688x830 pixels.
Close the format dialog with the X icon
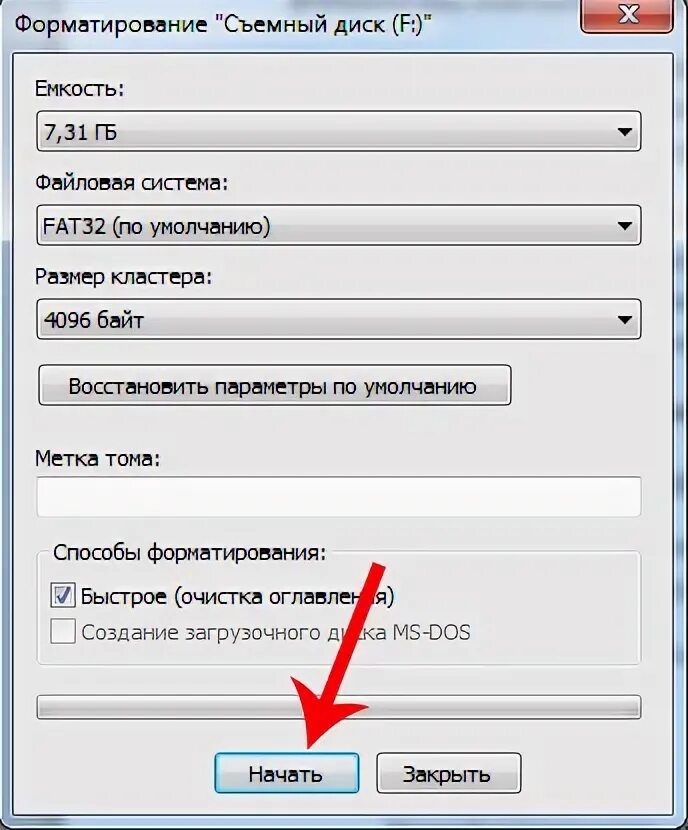click(x=628, y=16)
